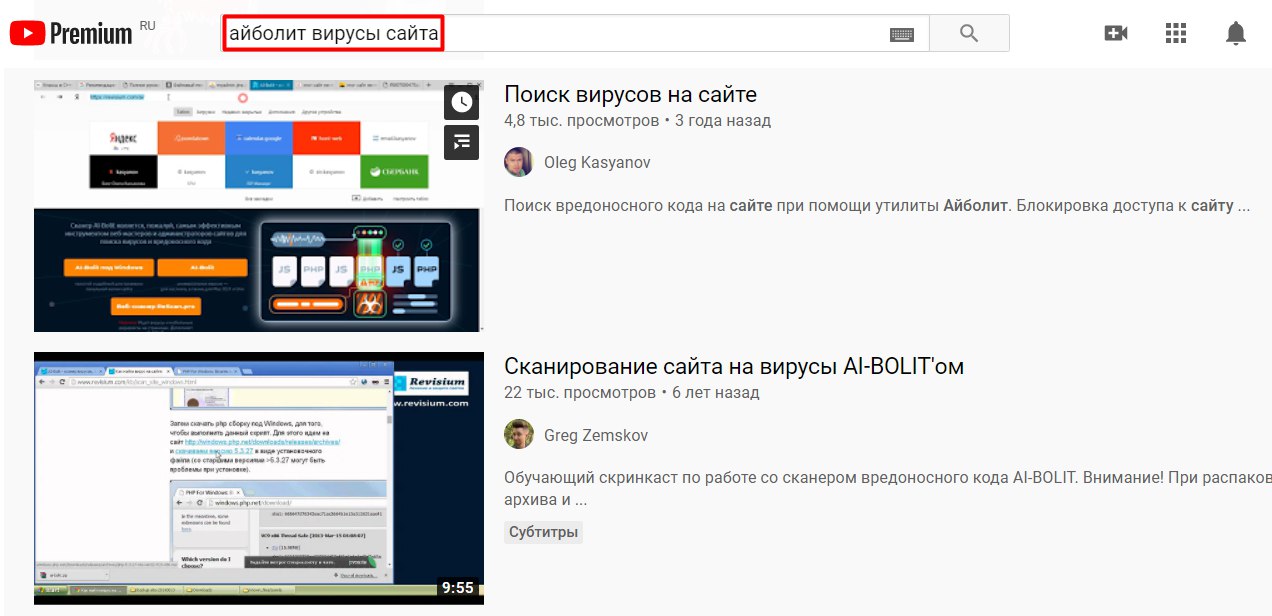The width and height of the screenshot is (1272, 616).
Task: Click Oleg Kasyanov channel avatar
Action: pyautogui.click(x=518, y=162)
